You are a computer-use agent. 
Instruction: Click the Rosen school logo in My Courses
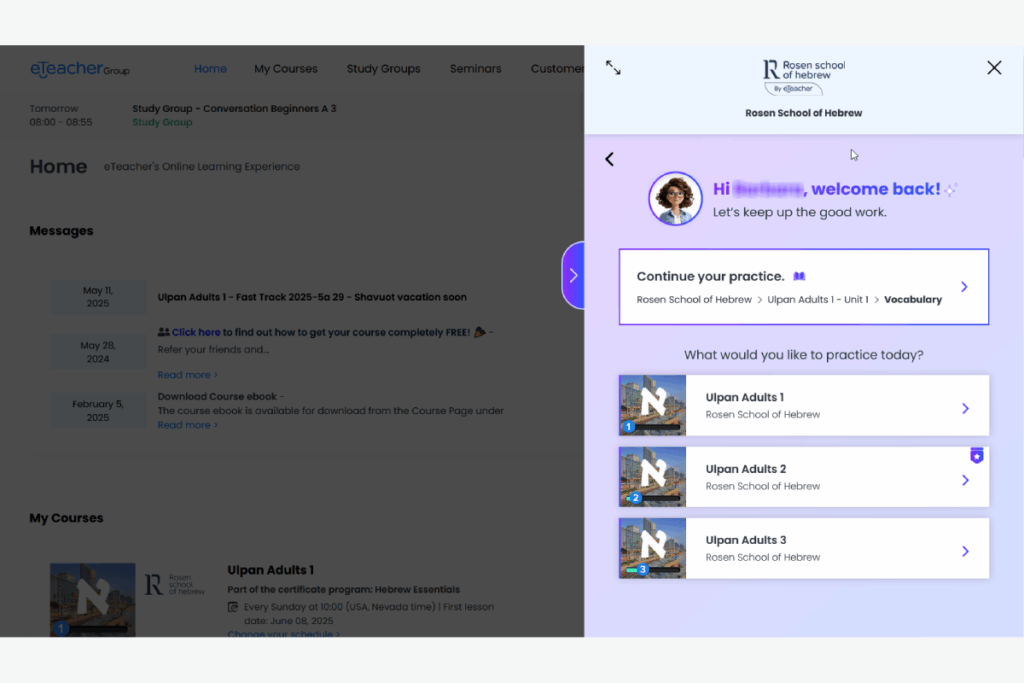coord(174,584)
